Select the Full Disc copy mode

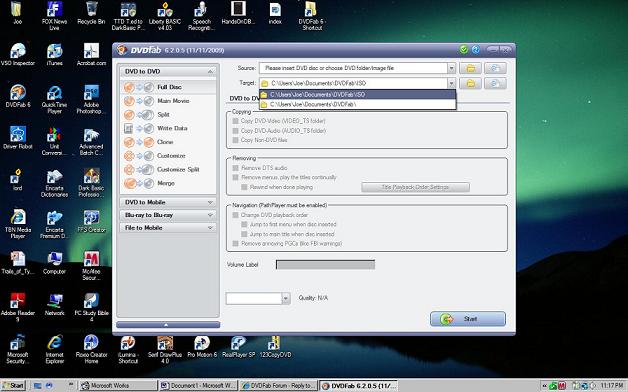[x=168, y=87]
